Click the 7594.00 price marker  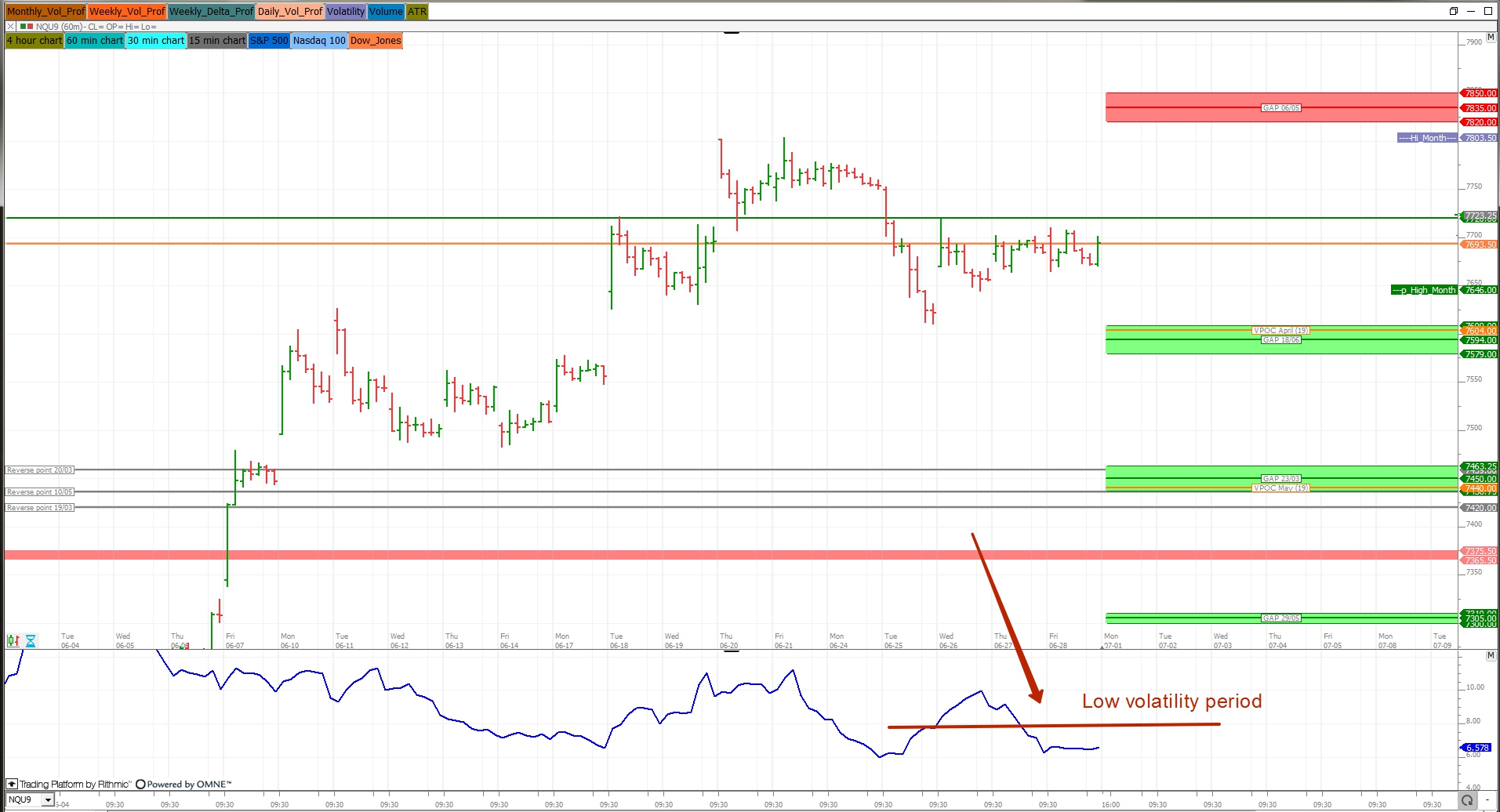point(1479,340)
